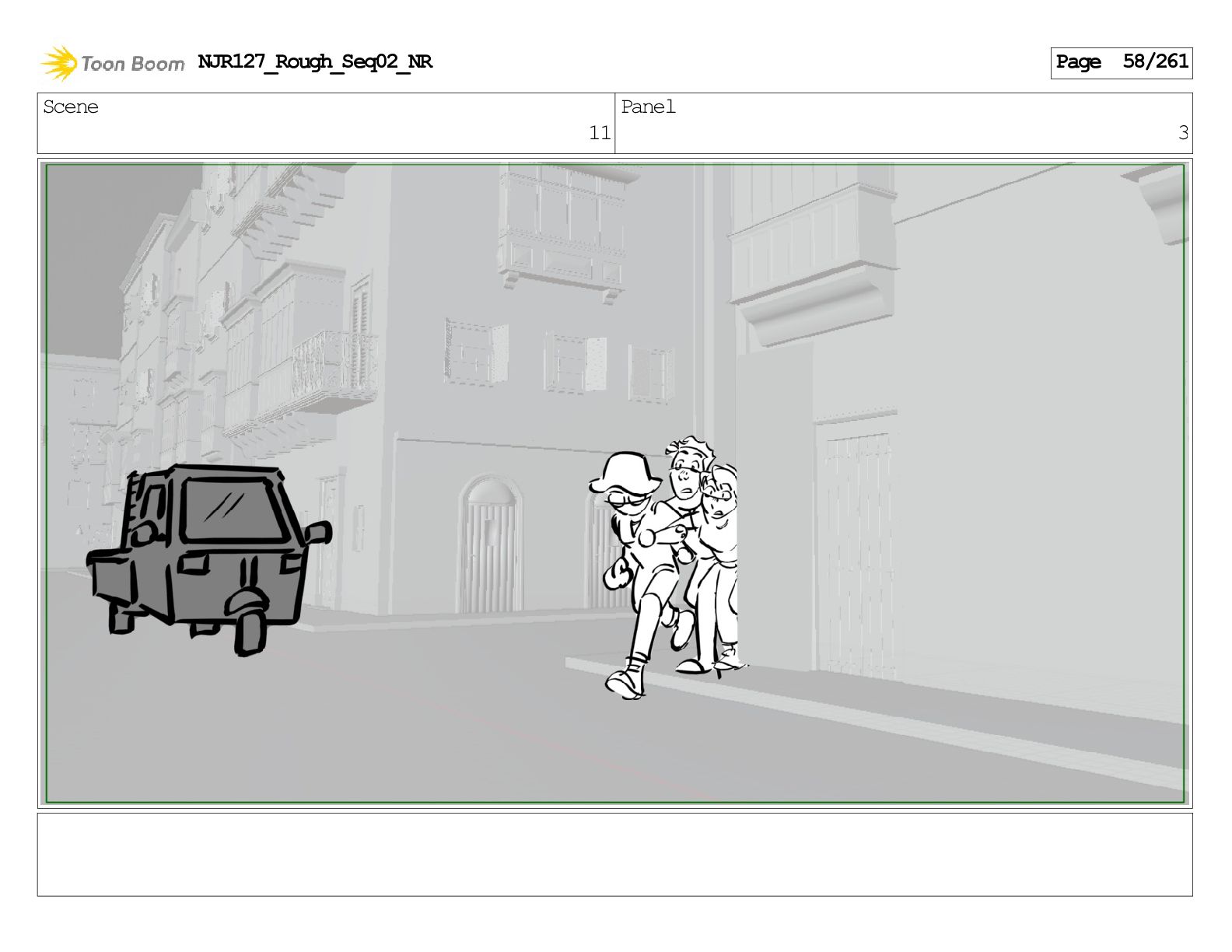
Task: Click the Panel label
Action: [648, 107]
